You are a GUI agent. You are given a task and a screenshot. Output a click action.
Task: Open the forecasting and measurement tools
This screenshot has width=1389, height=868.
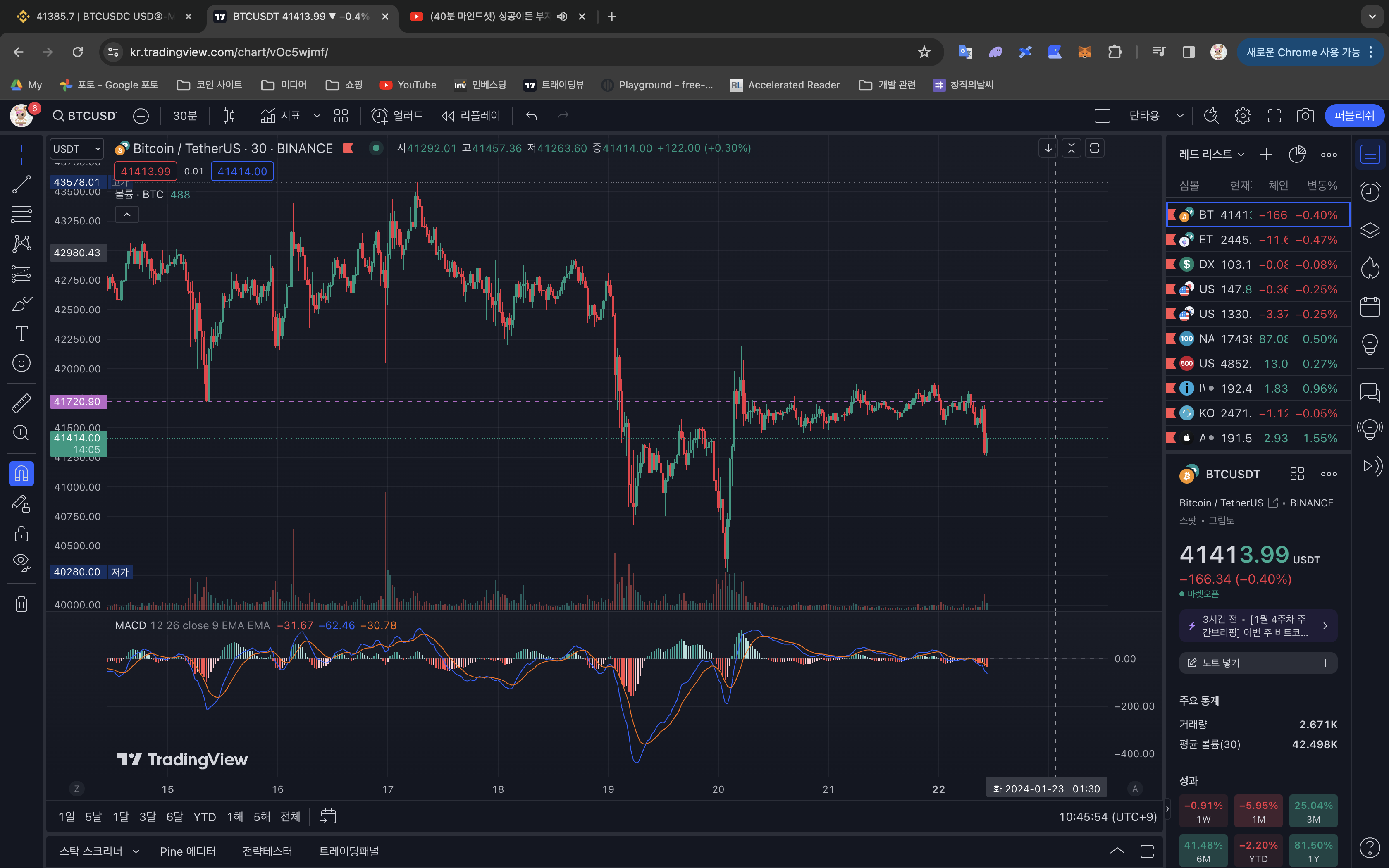click(21, 274)
